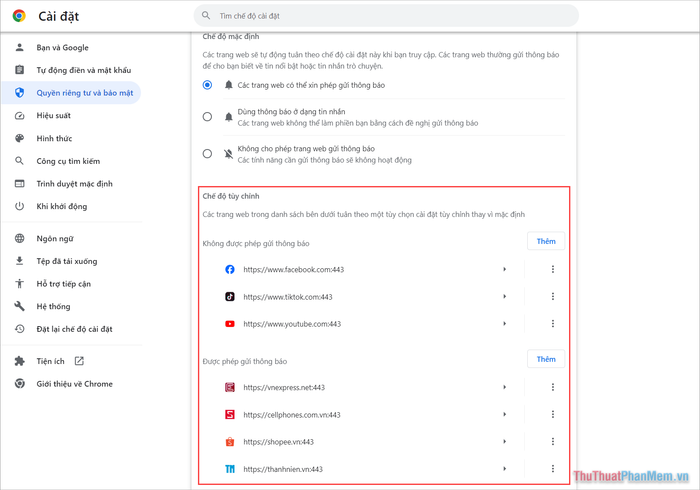This screenshot has height=490, width=700.
Task: Click the search magnifier icon in settings bar
Action: [x=206, y=16]
